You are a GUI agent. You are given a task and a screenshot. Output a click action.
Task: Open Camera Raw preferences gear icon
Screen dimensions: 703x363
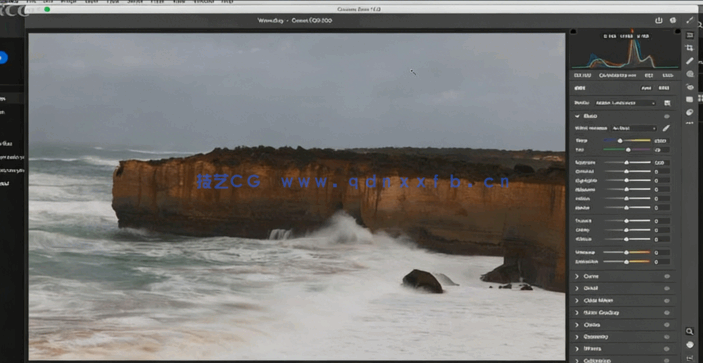(673, 20)
